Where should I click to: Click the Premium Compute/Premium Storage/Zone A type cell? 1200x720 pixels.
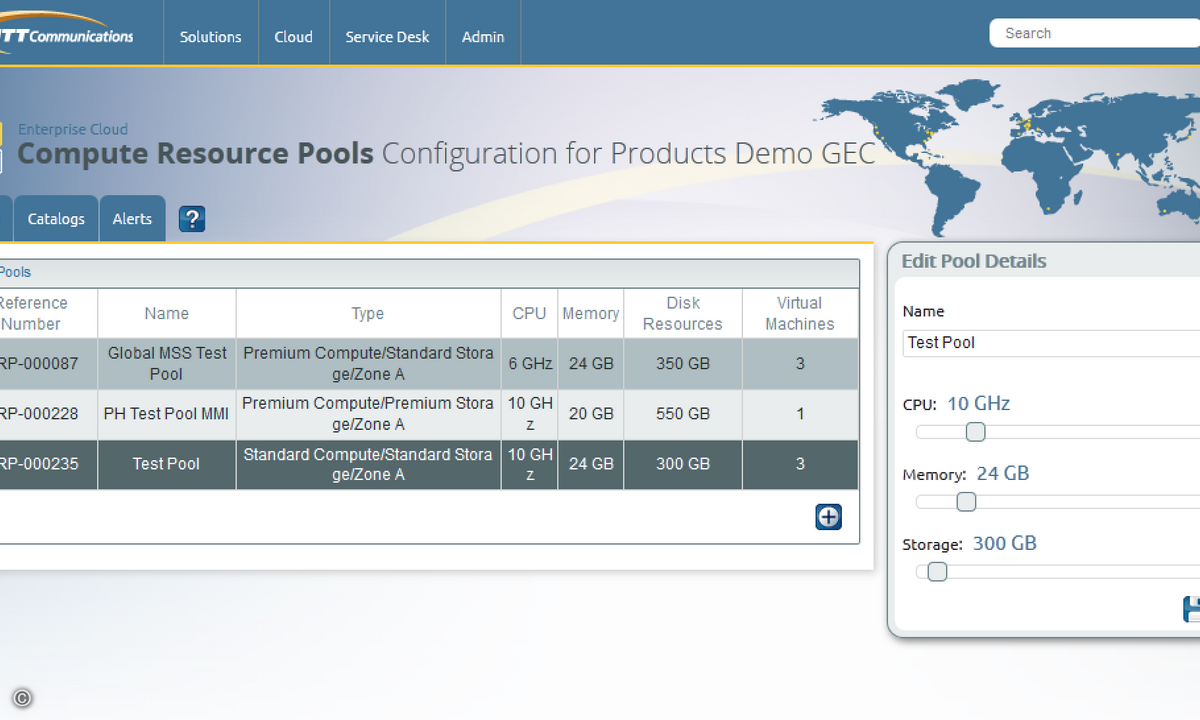pyautogui.click(x=368, y=414)
